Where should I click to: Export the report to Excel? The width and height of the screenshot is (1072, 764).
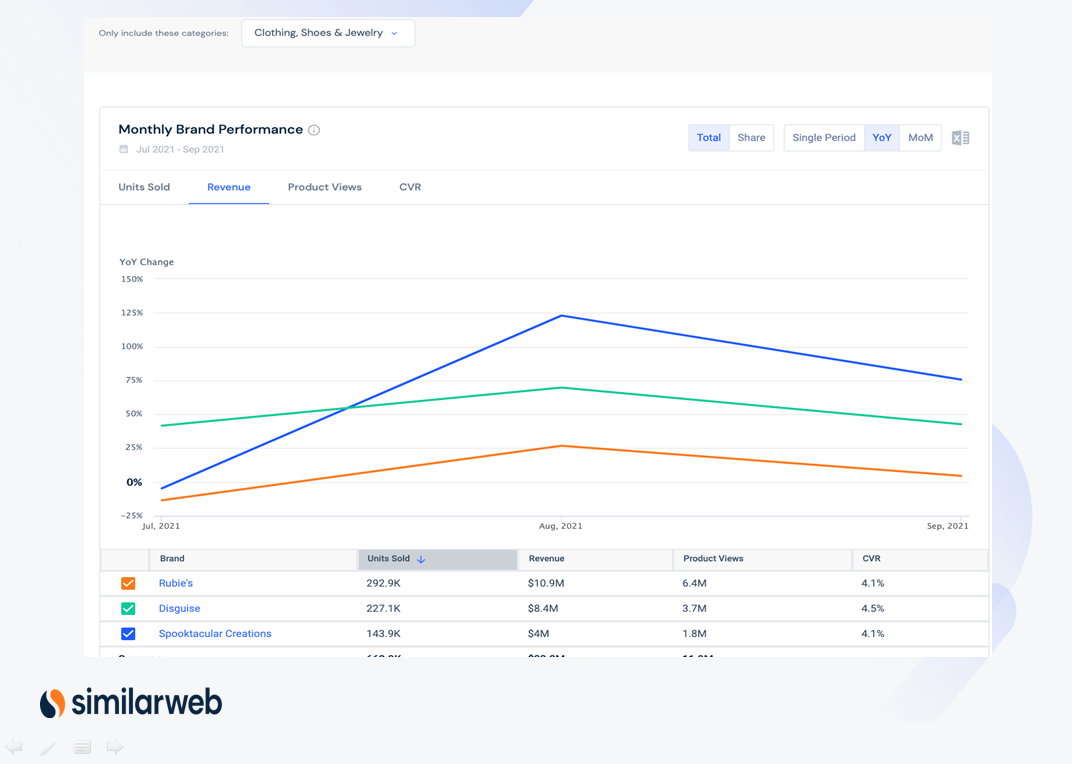pos(960,137)
